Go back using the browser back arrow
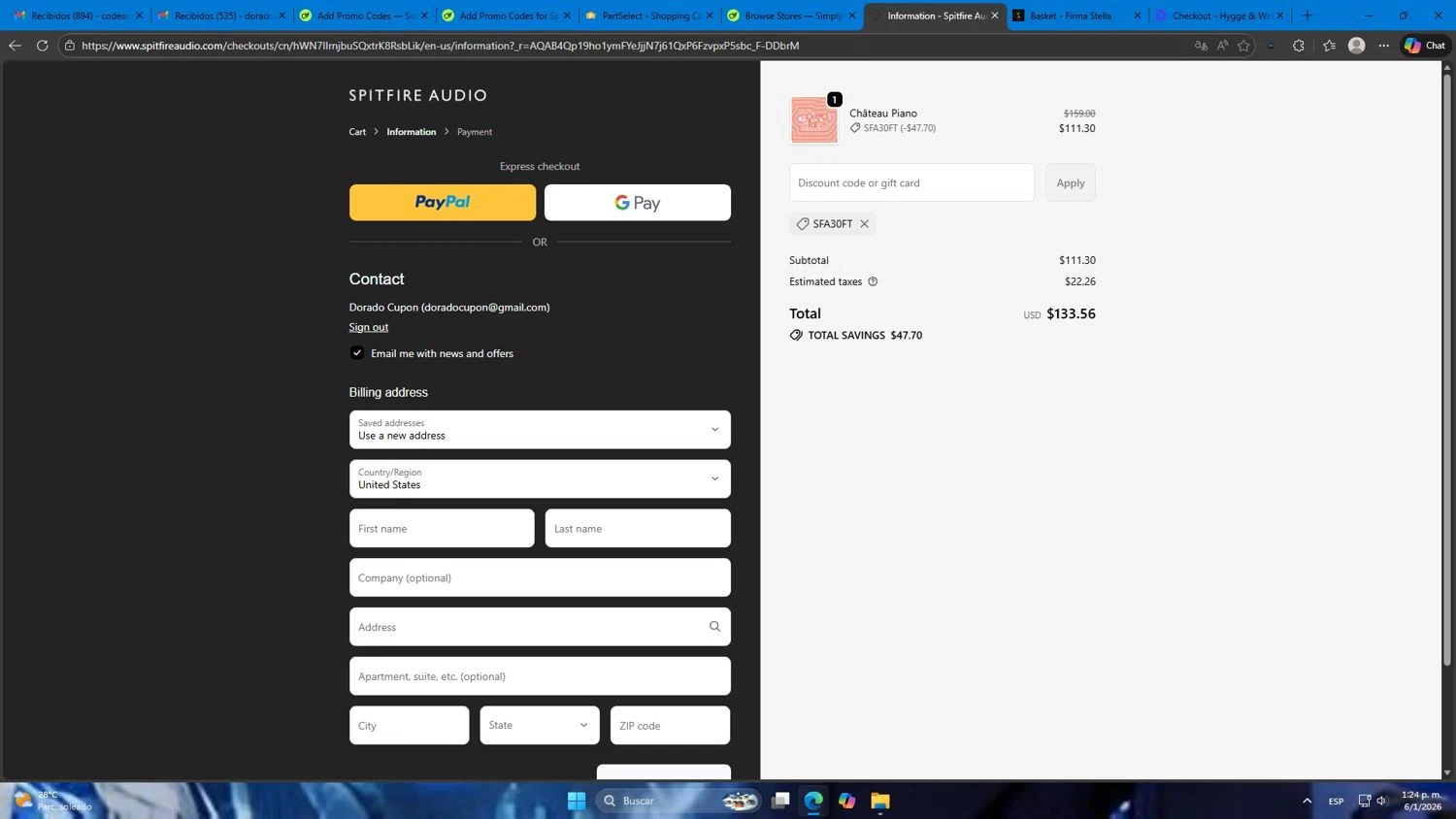 point(15,46)
